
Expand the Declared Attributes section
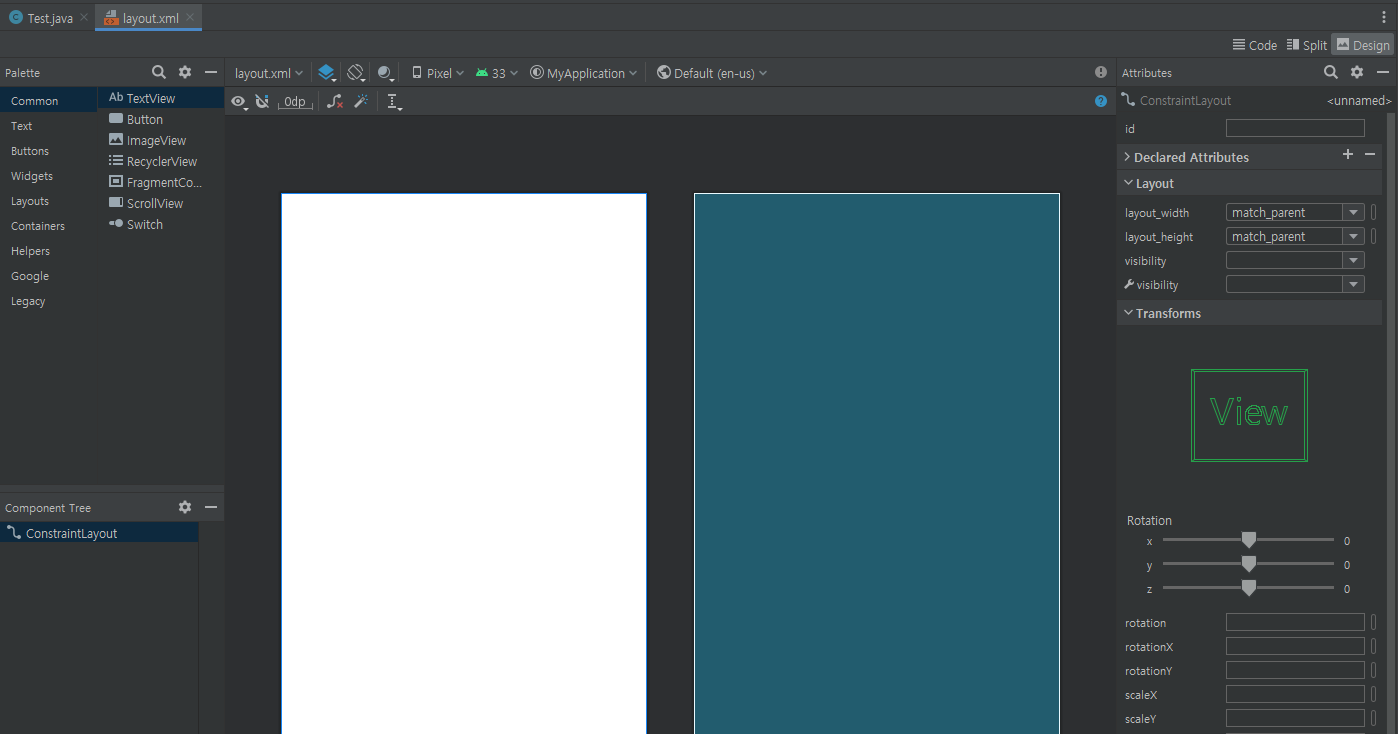point(1127,157)
